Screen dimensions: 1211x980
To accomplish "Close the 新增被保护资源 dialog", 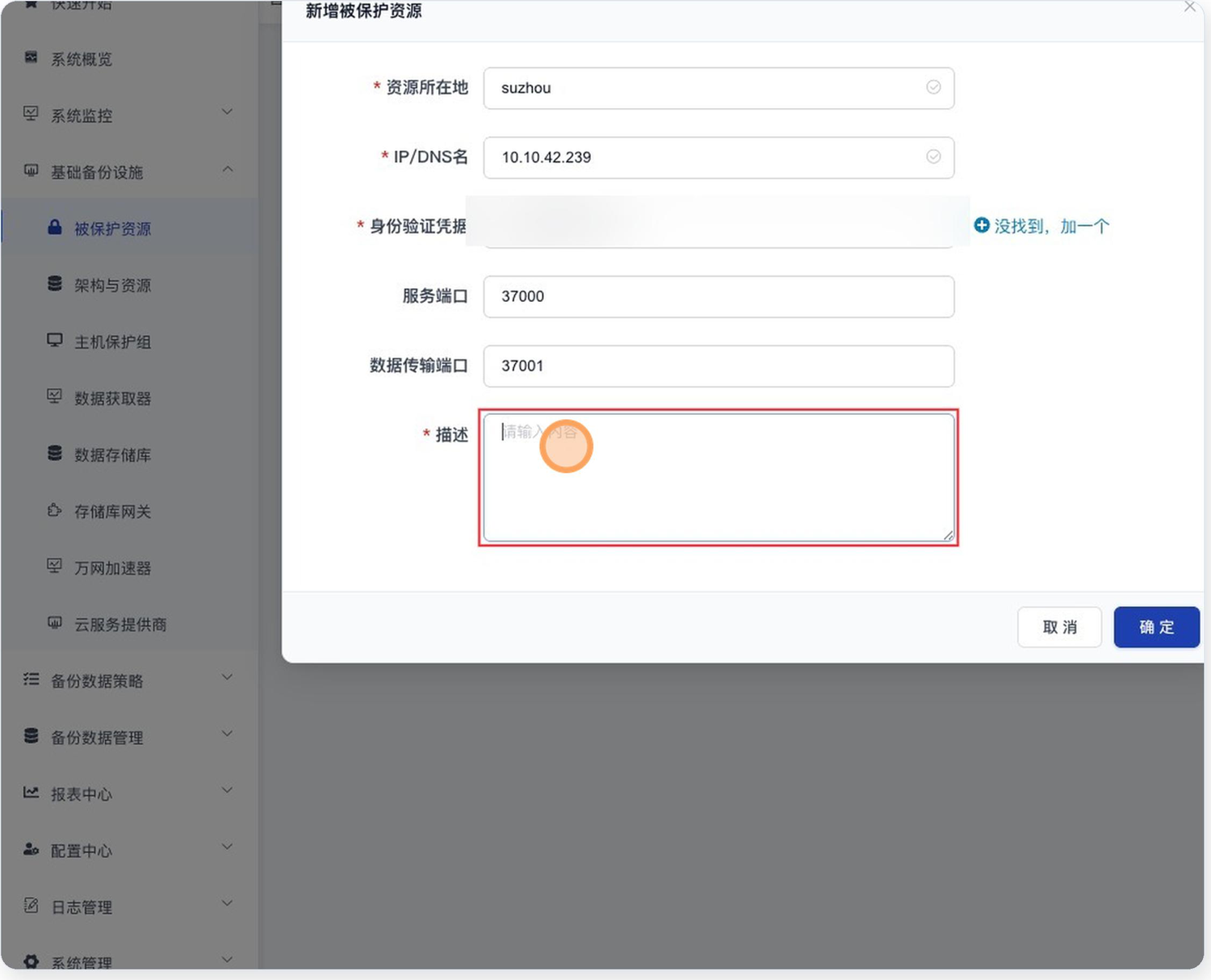I will click(x=1190, y=6).
